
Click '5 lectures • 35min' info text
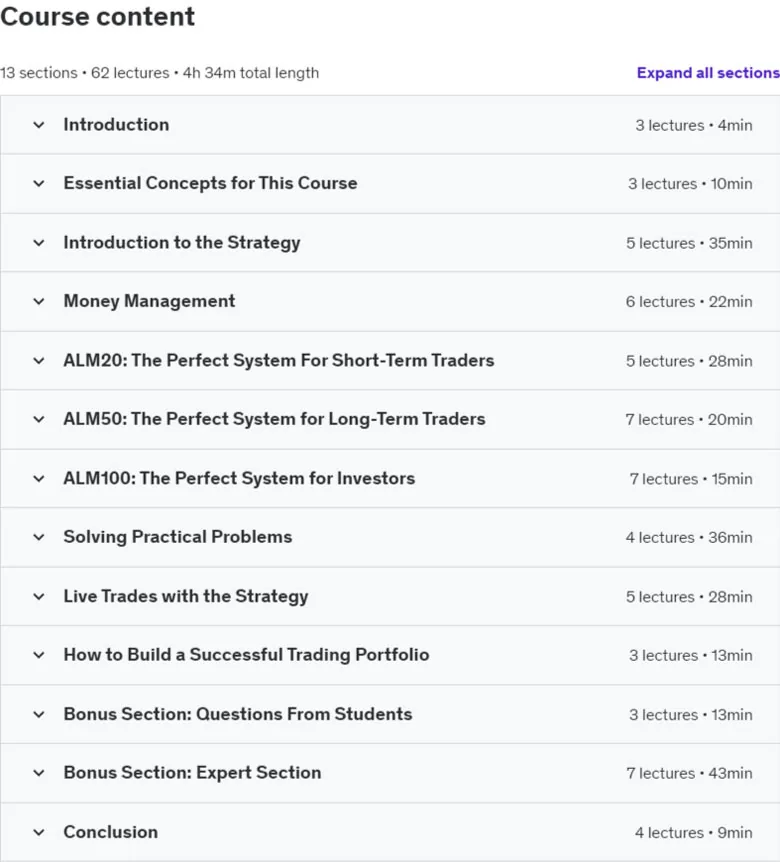[689, 243]
